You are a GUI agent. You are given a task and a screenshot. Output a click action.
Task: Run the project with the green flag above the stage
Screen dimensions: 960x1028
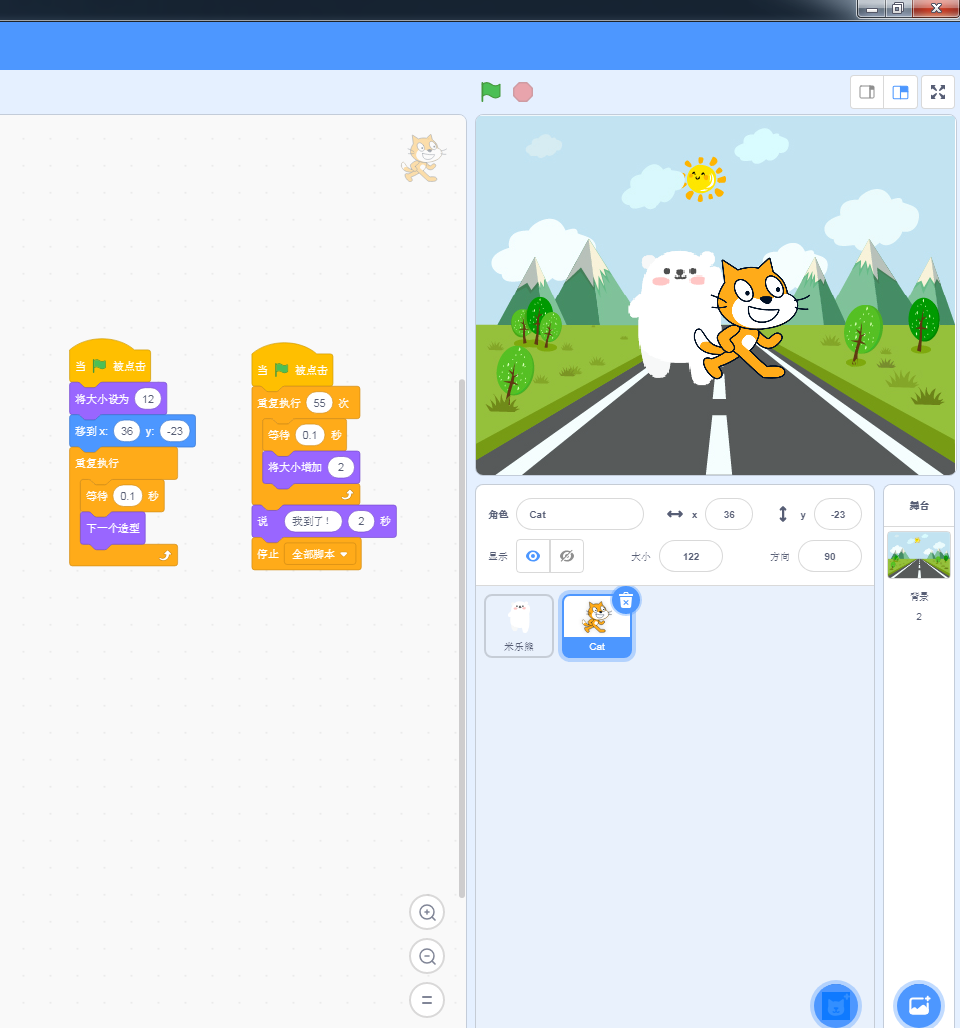(490, 92)
